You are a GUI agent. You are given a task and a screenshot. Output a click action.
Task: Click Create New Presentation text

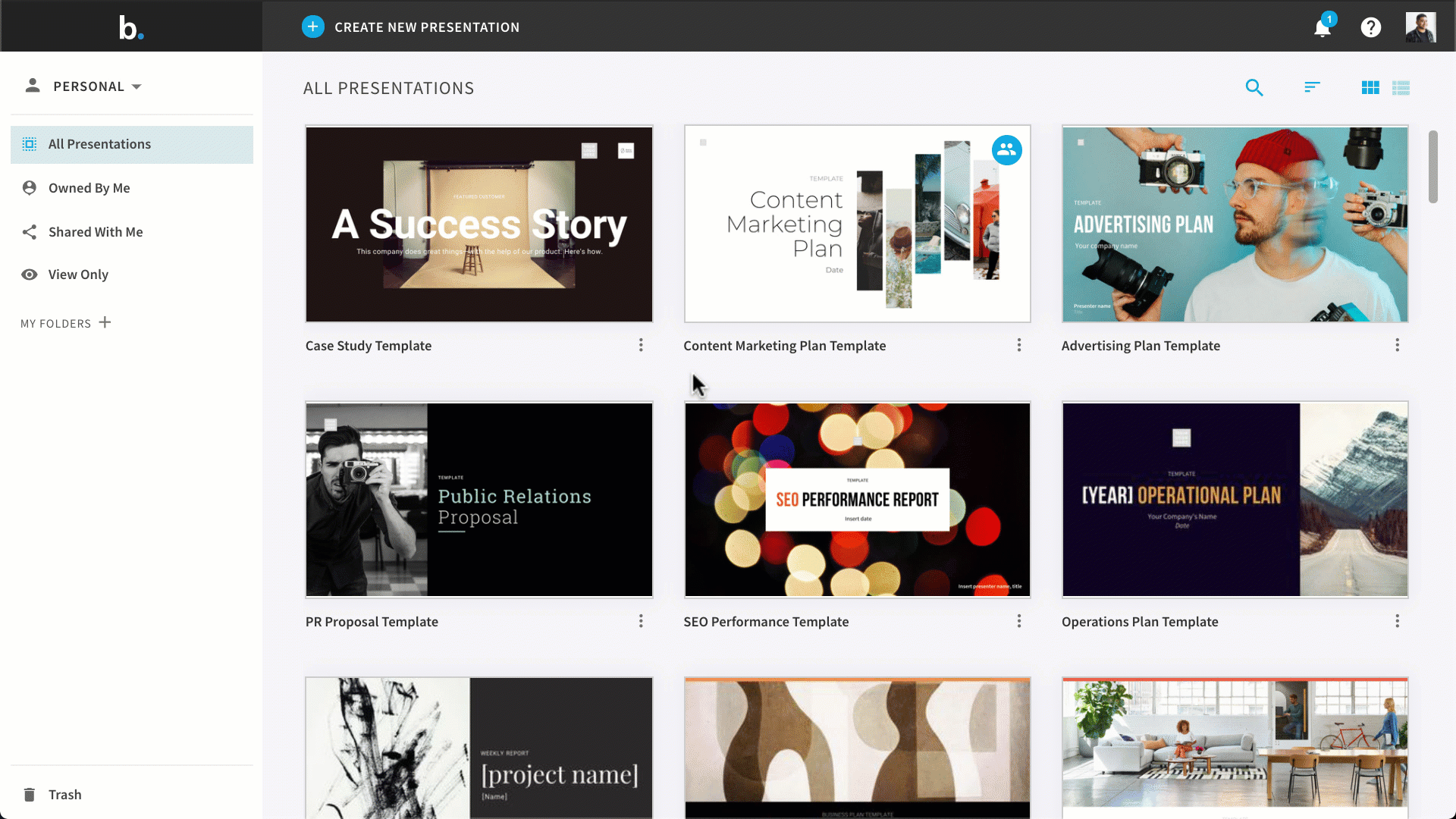(x=427, y=27)
